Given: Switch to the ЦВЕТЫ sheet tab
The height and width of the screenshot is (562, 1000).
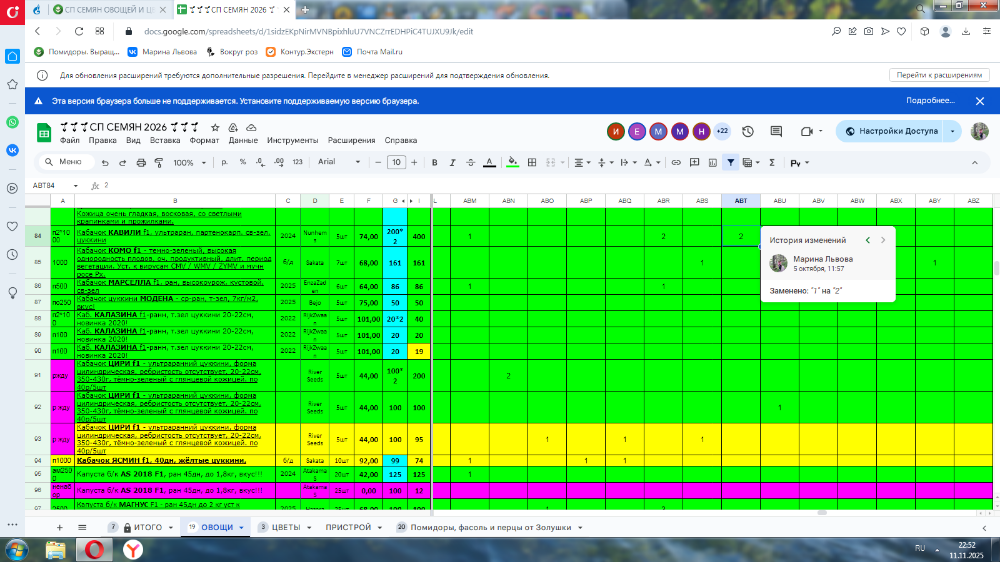Looking at the screenshot, I should (x=286, y=527).
